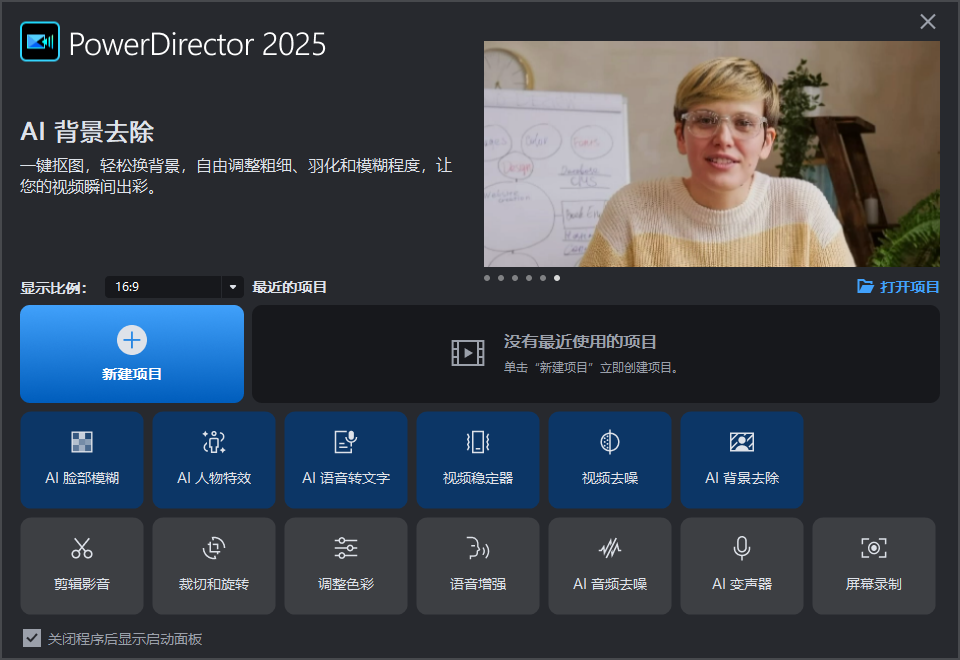Open the AI 音频去噪 tool
The image size is (960, 660).
(610, 565)
